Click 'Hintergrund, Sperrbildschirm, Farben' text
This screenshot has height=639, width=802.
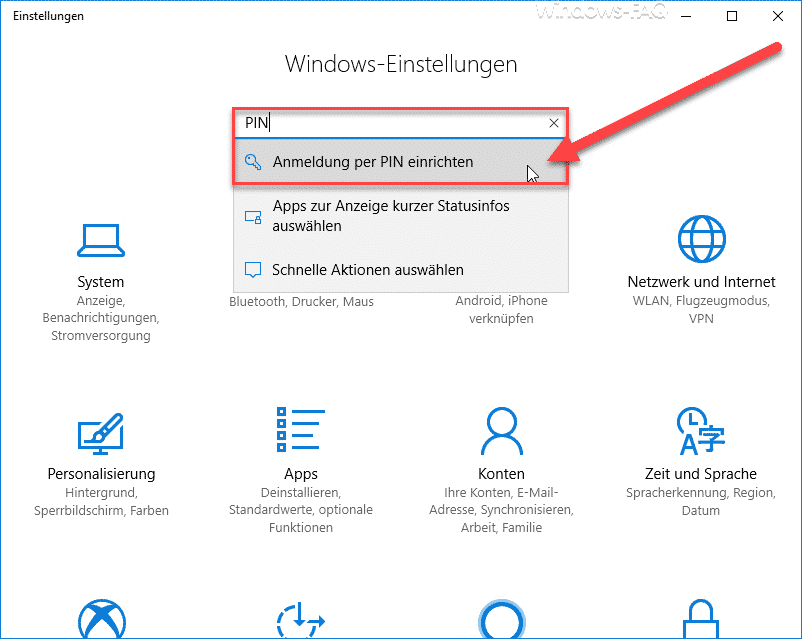(101, 502)
